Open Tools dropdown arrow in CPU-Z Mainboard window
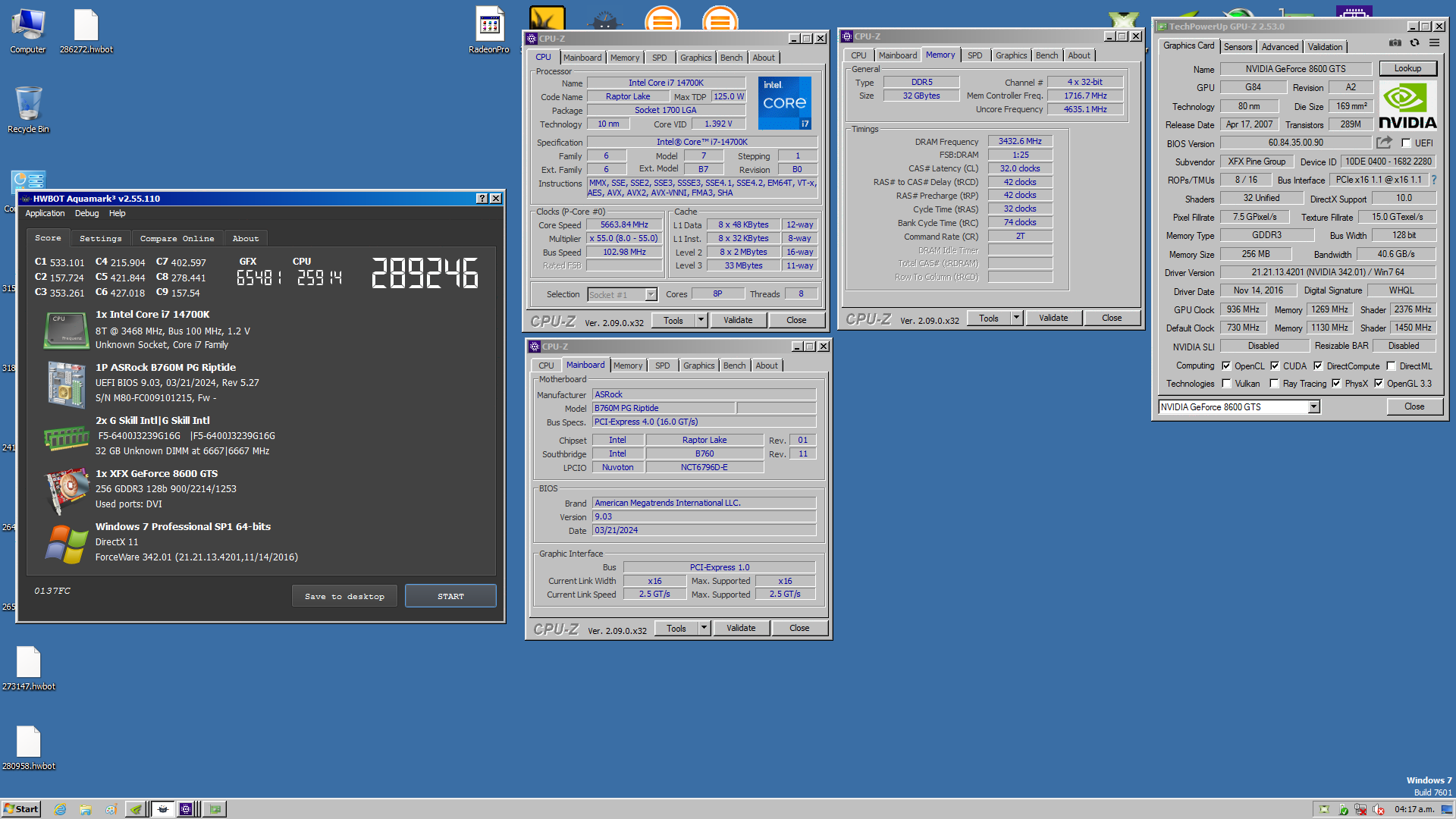 (704, 628)
